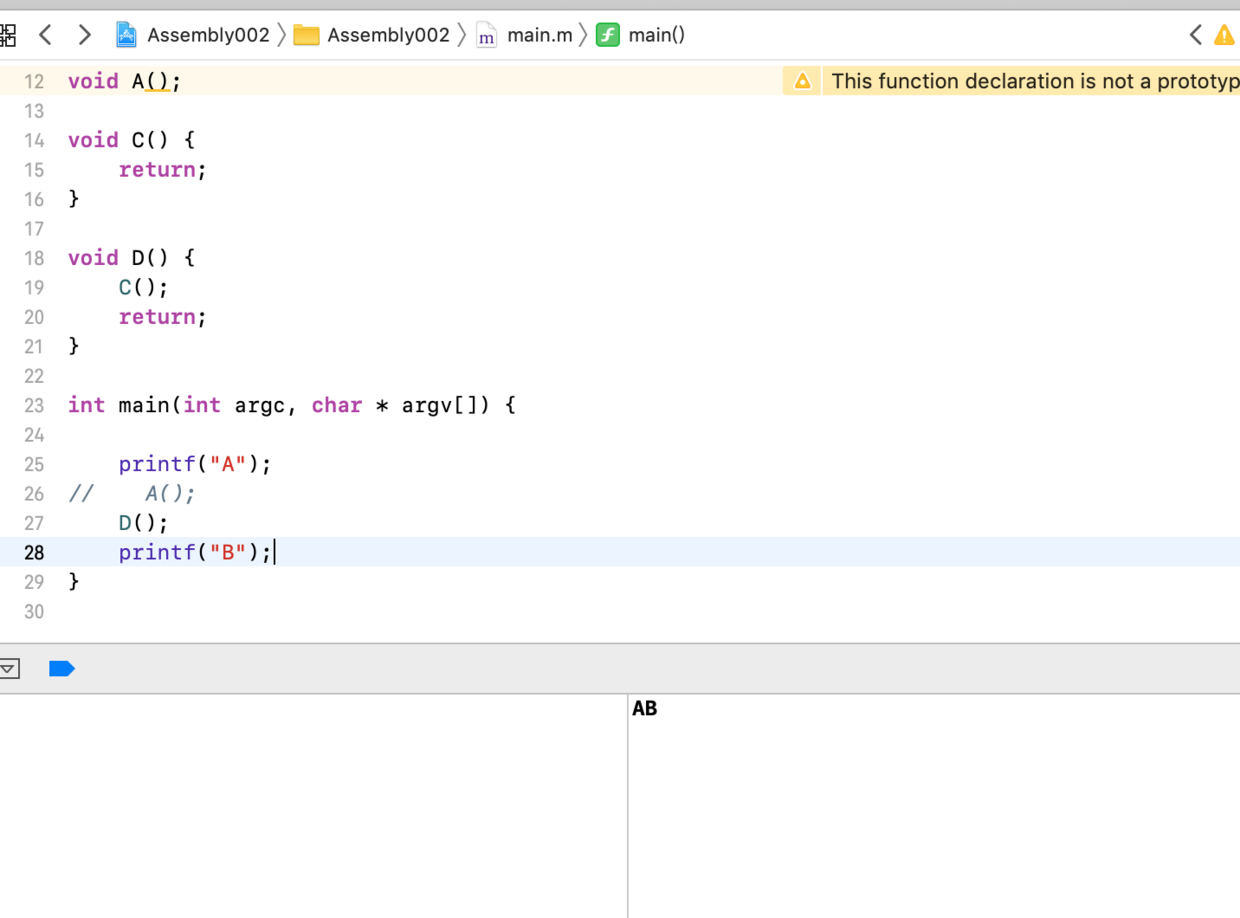This screenshot has width=1240, height=918.
Task: Click 'AB' console output text
Action: point(645,708)
